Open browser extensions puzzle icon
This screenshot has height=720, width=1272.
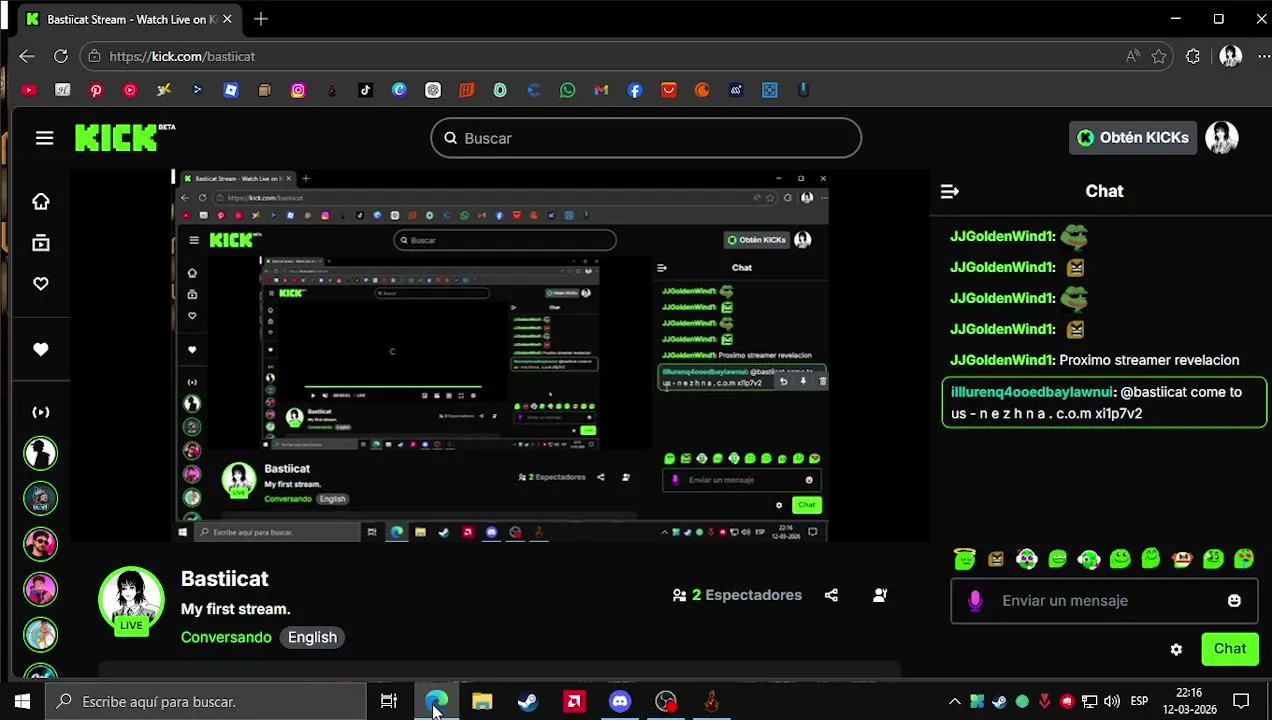pos(1193,57)
